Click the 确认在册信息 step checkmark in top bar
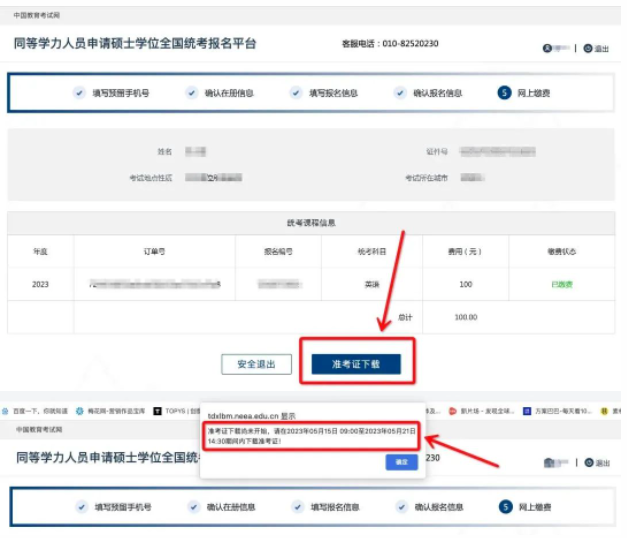 191,93
